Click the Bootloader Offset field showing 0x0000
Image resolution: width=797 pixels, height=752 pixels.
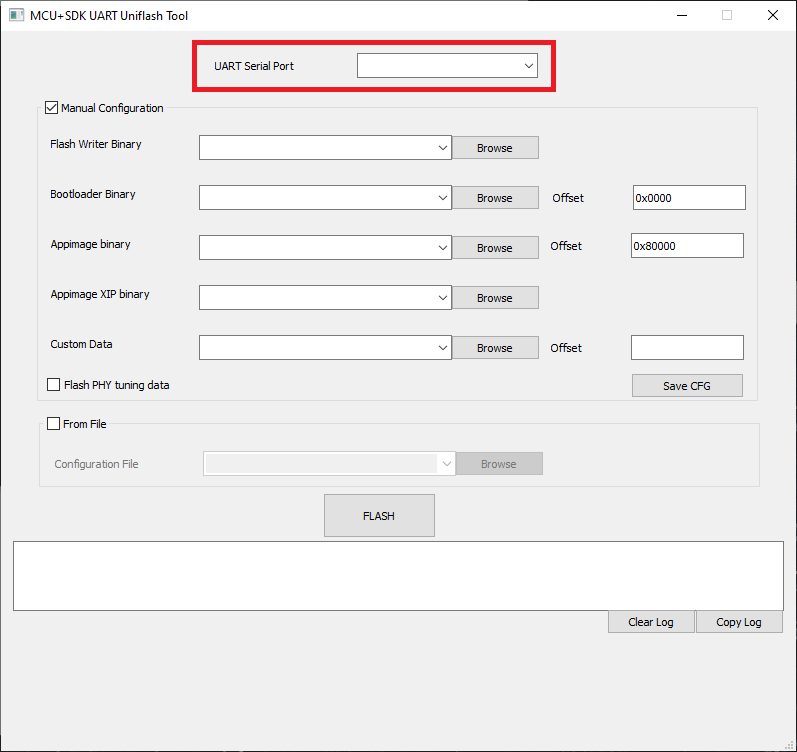[x=688, y=198]
